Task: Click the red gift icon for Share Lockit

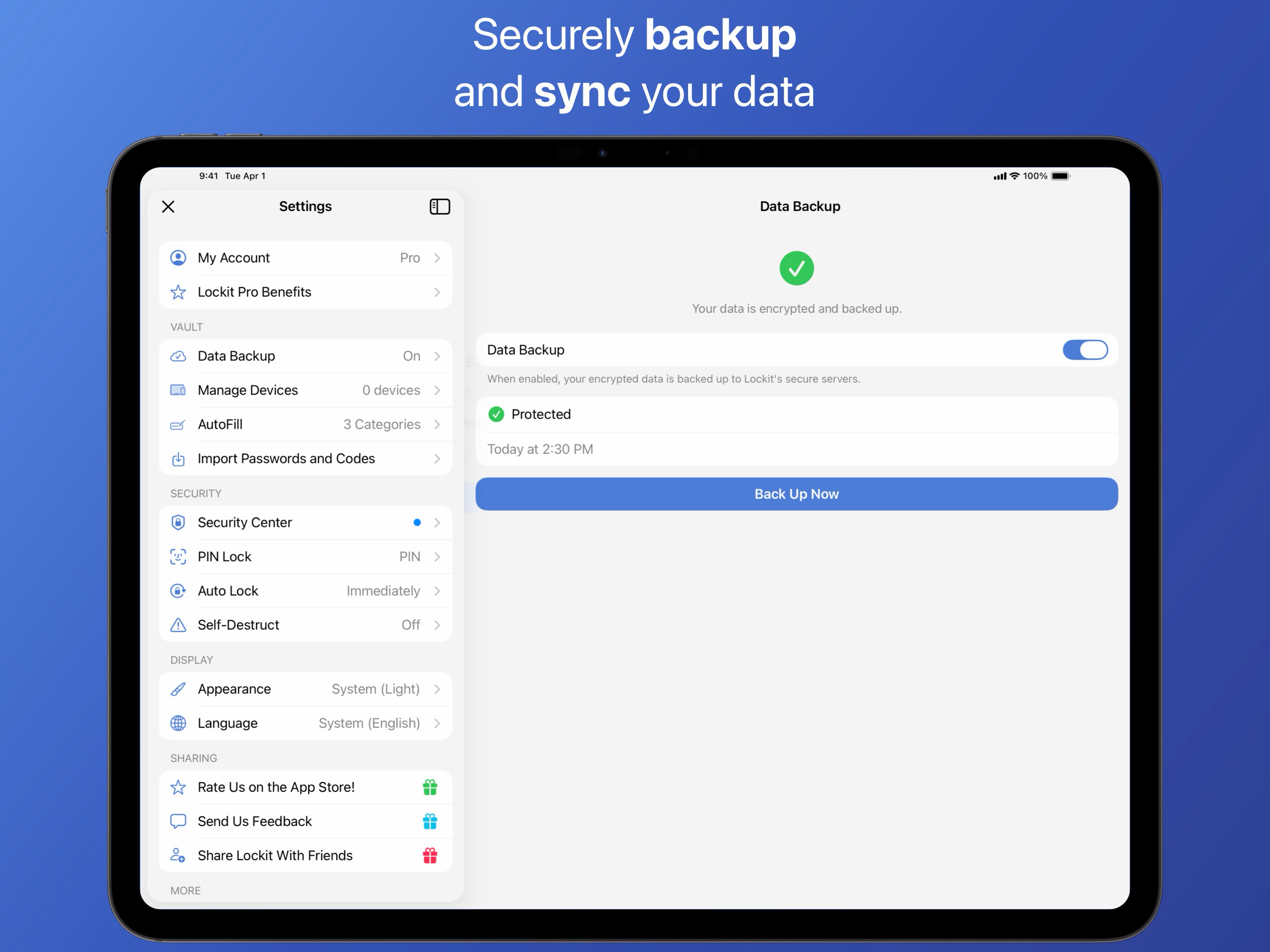Action: tap(430, 856)
